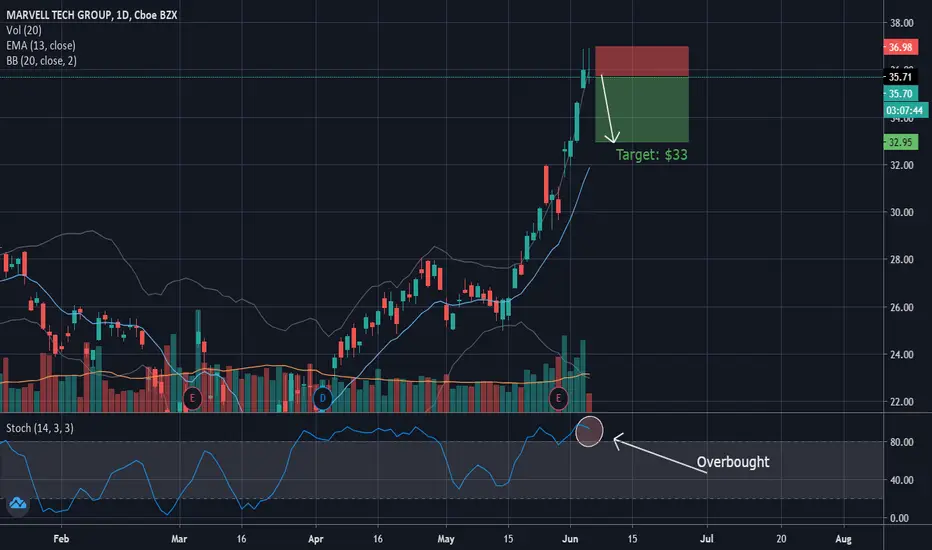Click the 24.00 price scale label
Viewport: 932px width, 550px height.
pyautogui.click(x=902, y=354)
